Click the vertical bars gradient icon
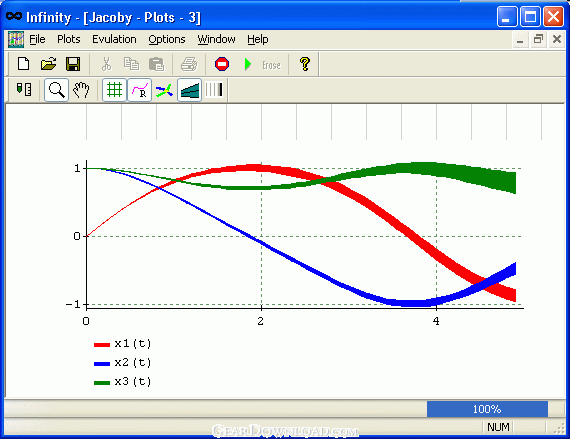The image size is (570, 439). [x=214, y=90]
